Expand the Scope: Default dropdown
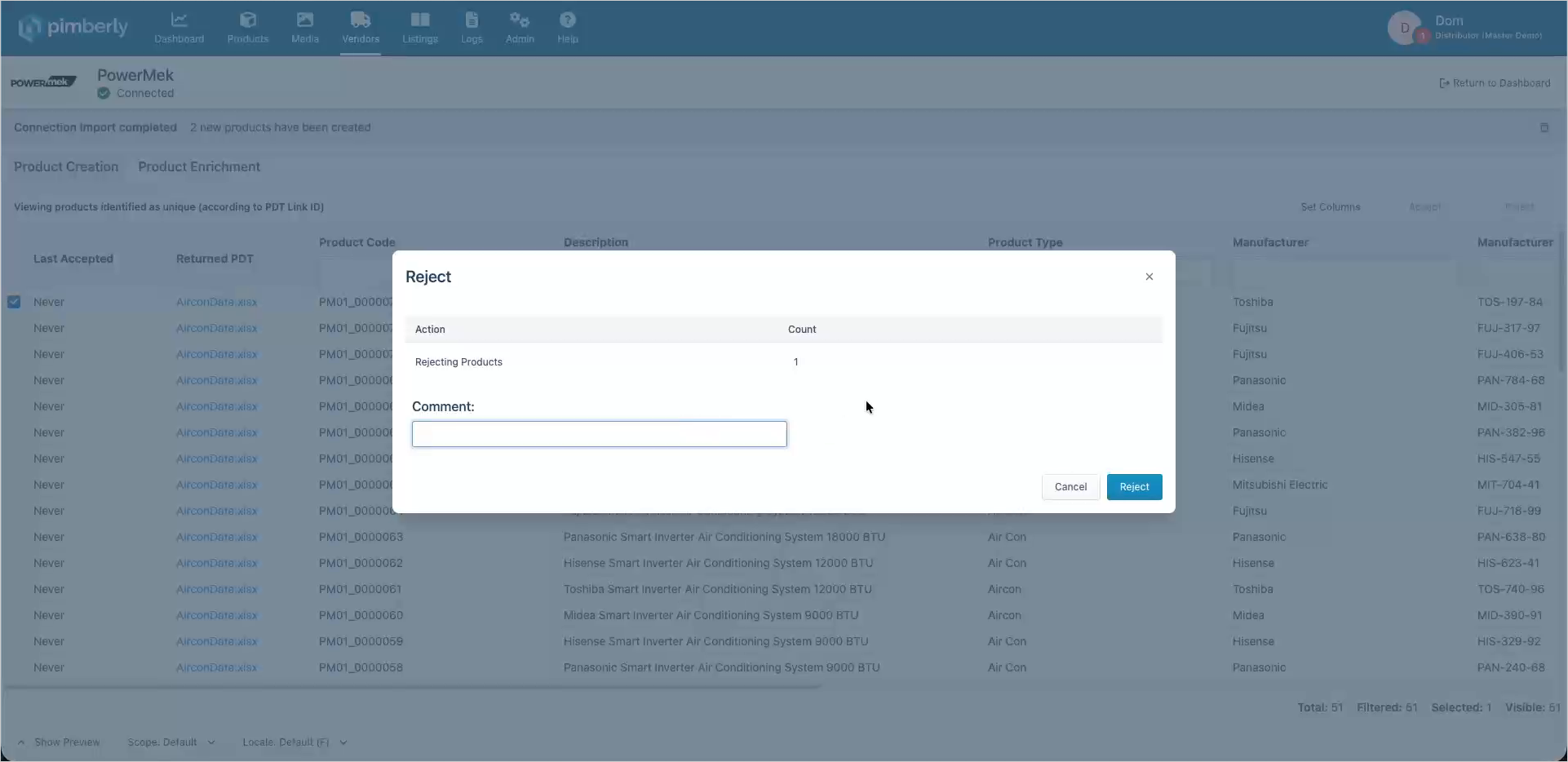This screenshot has height=762, width=1568. tap(171, 742)
